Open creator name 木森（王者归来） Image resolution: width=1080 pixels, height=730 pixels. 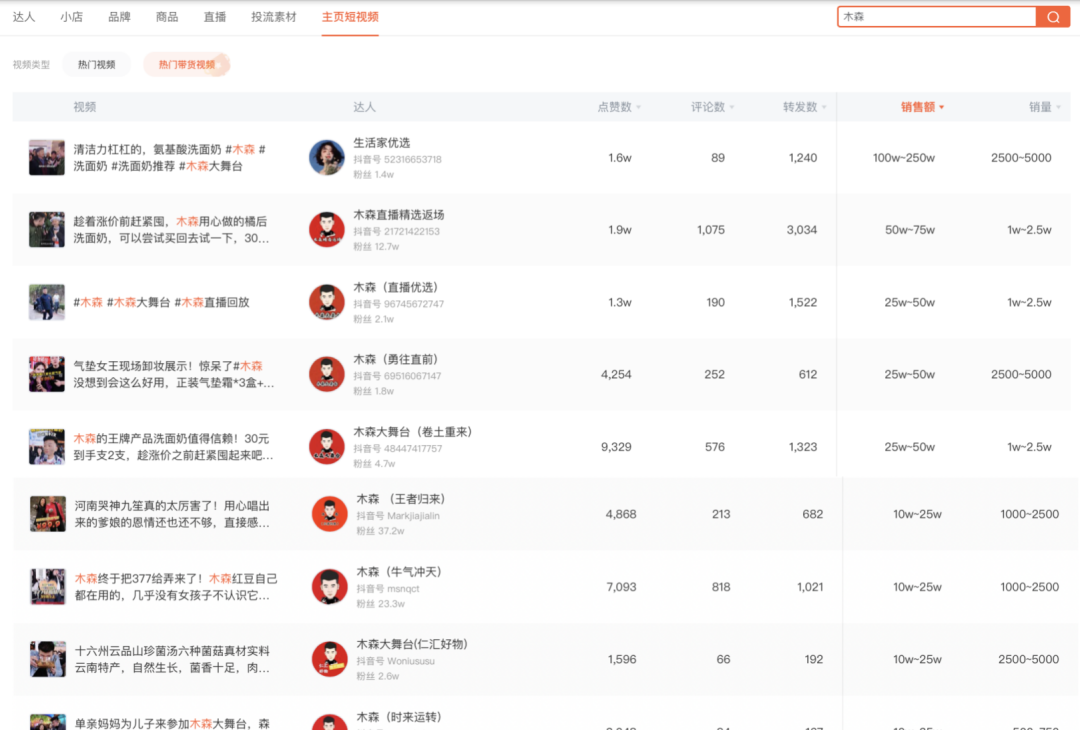click(401, 499)
